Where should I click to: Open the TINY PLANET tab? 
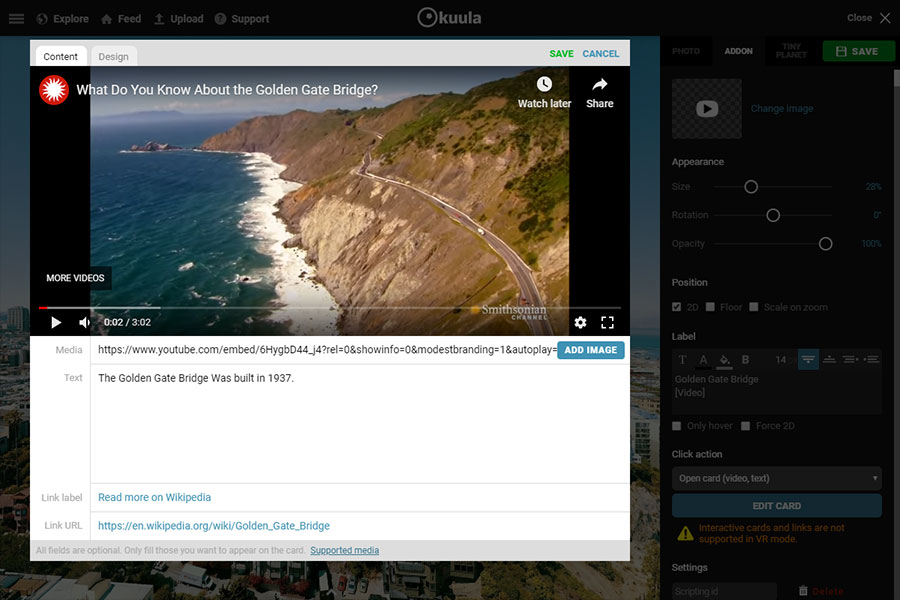pyautogui.click(x=791, y=51)
